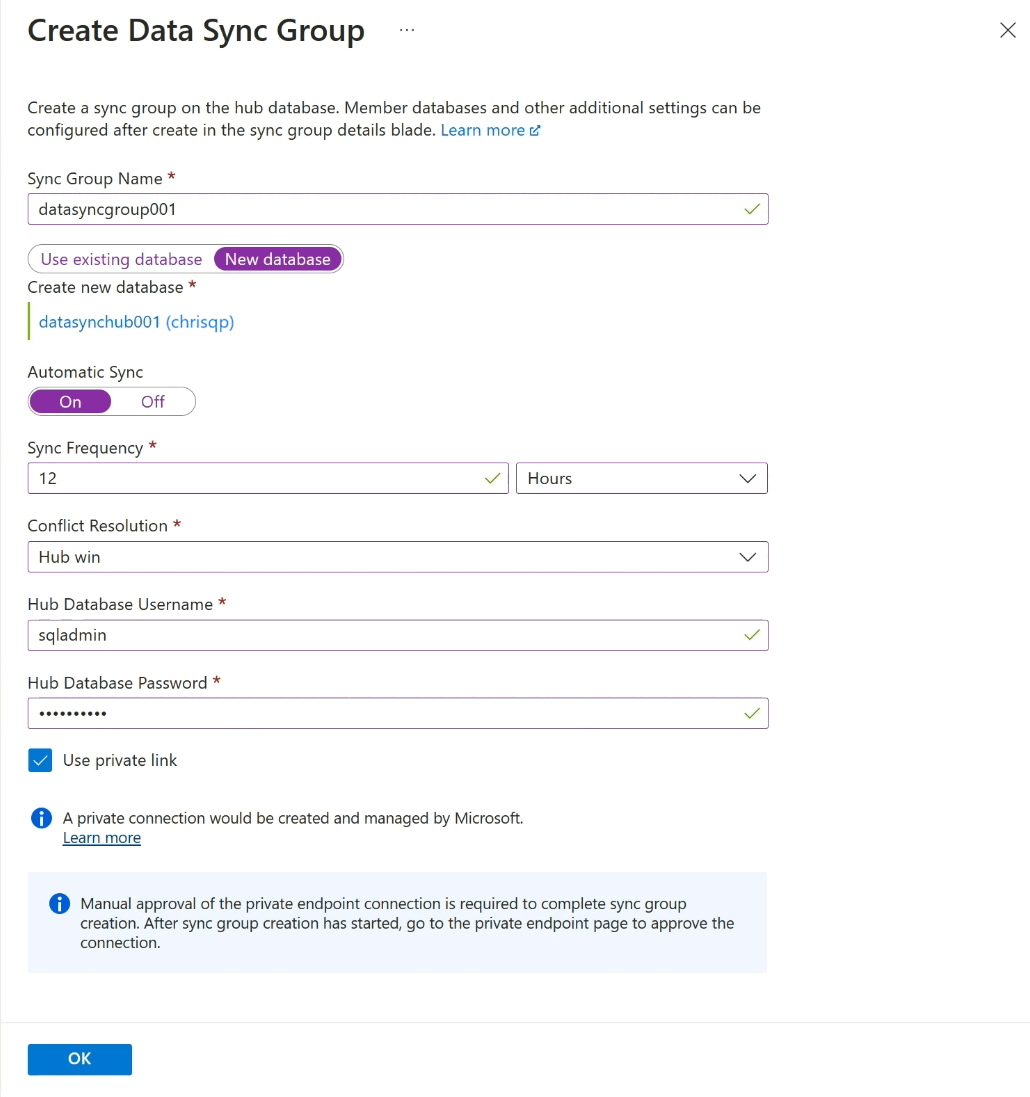The height and width of the screenshot is (1097, 1030).
Task: Click the info icon next to private connection message
Action: coord(41,818)
